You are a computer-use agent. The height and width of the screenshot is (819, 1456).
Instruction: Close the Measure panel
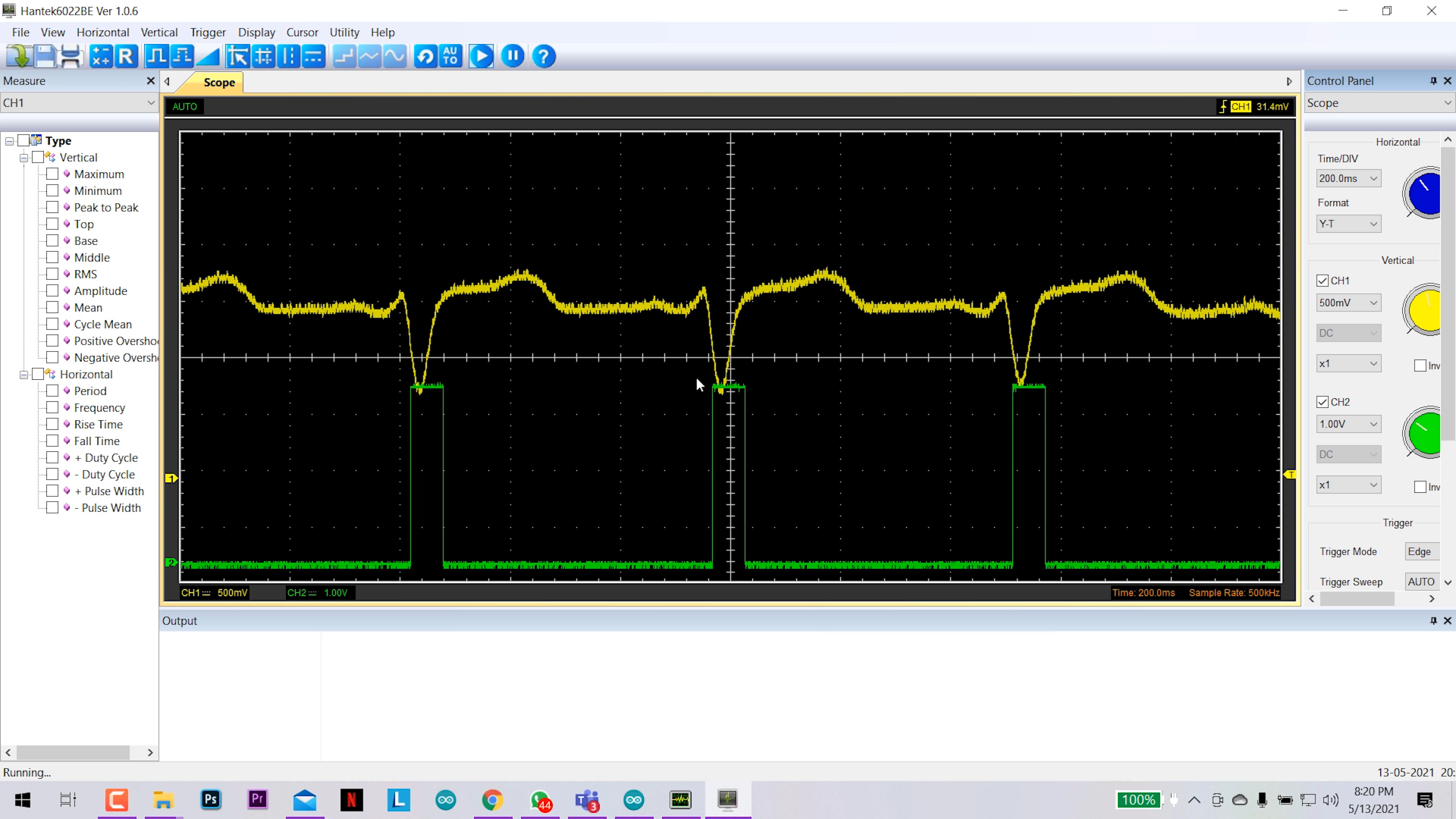click(x=150, y=80)
